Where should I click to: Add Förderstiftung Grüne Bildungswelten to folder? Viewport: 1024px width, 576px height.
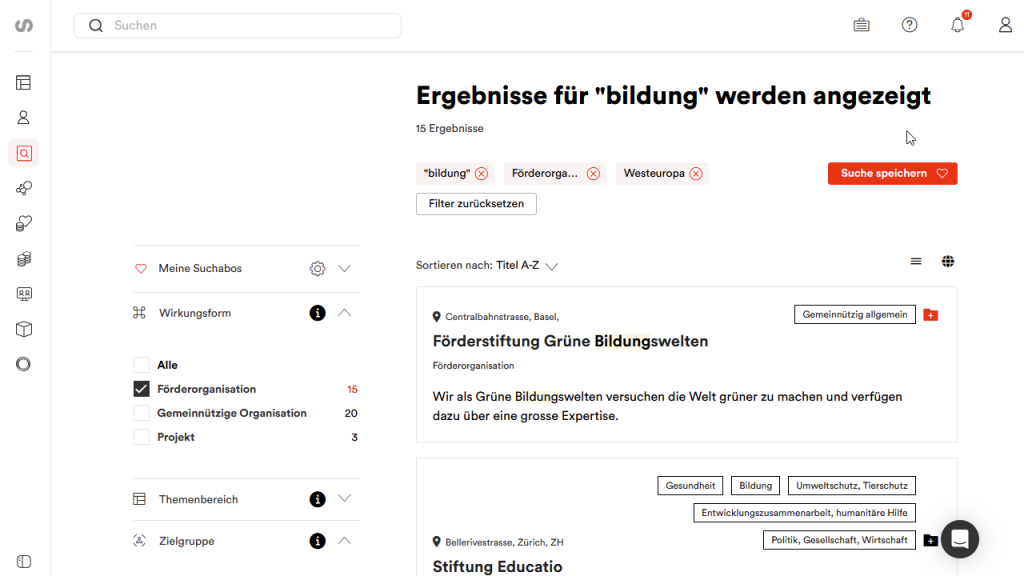tap(931, 315)
